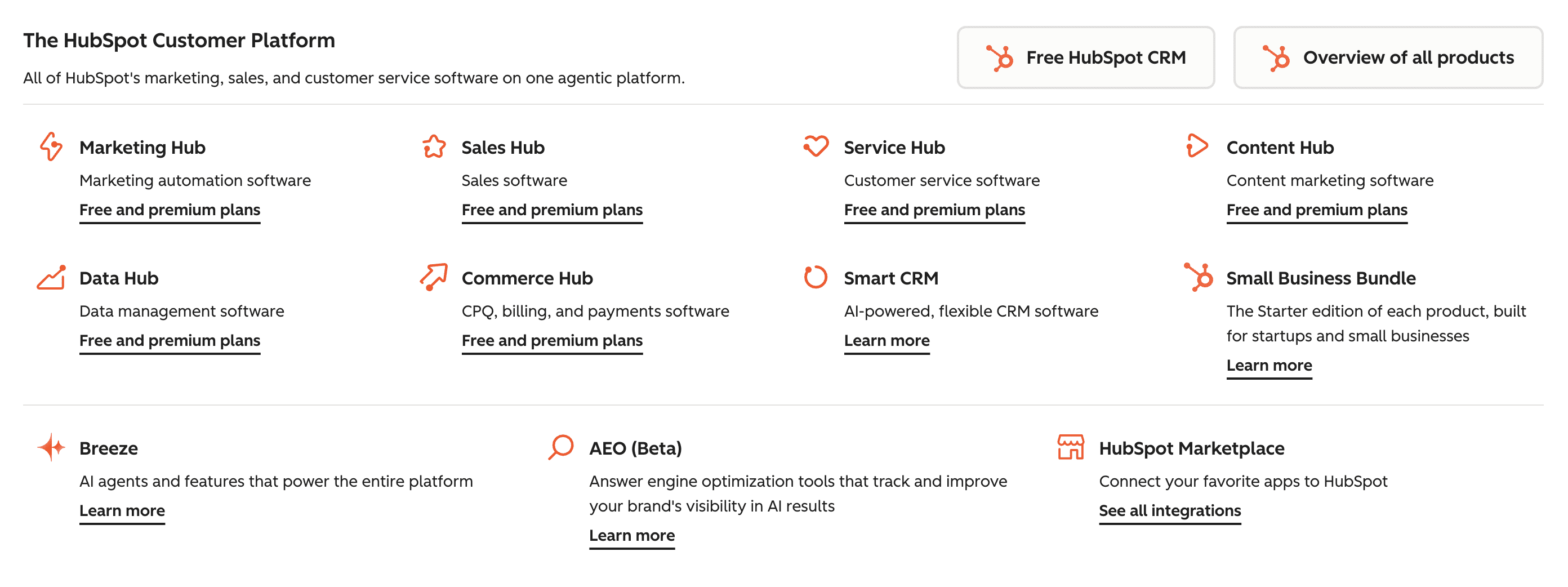Select the AEO (Beta) menu heading
The height and width of the screenshot is (587, 1568).
click(635, 449)
